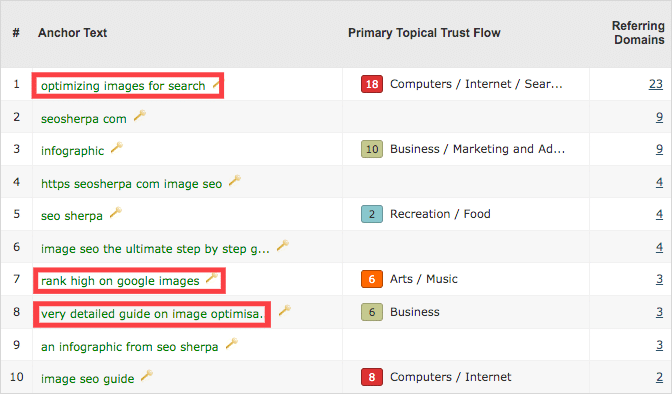Sort by Primary Topical Trust Flow header
672x394 pixels.
pyautogui.click(x=424, y=33)
